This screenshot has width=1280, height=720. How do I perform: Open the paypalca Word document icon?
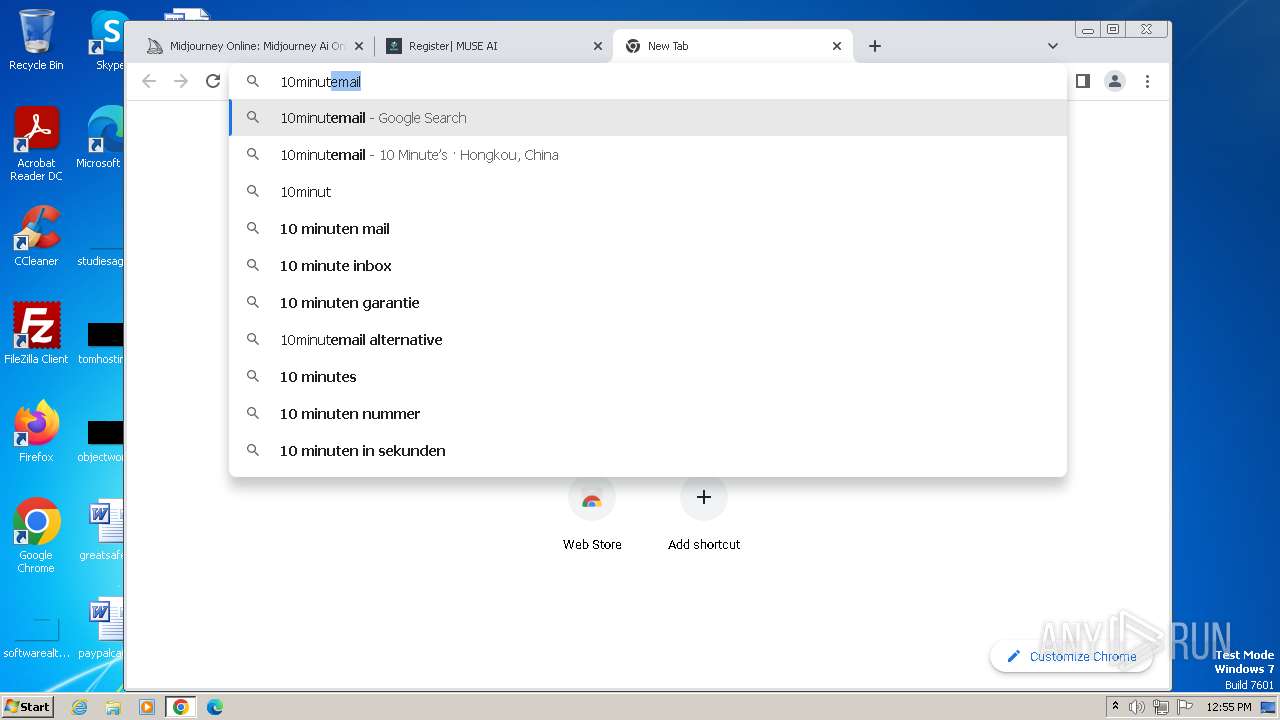coord(101,628)
